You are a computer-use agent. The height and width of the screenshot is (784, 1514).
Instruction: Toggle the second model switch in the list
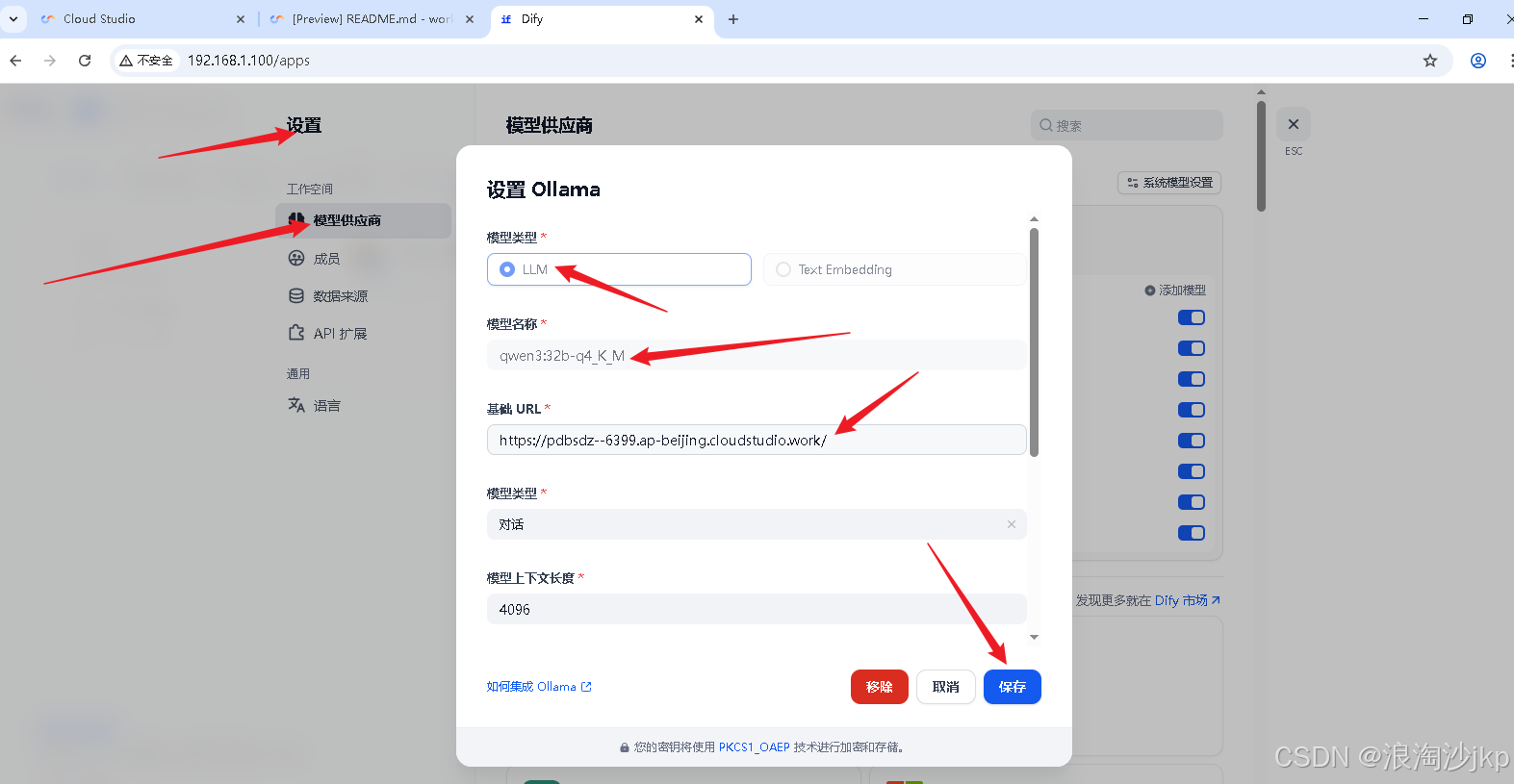[1192, 348]
